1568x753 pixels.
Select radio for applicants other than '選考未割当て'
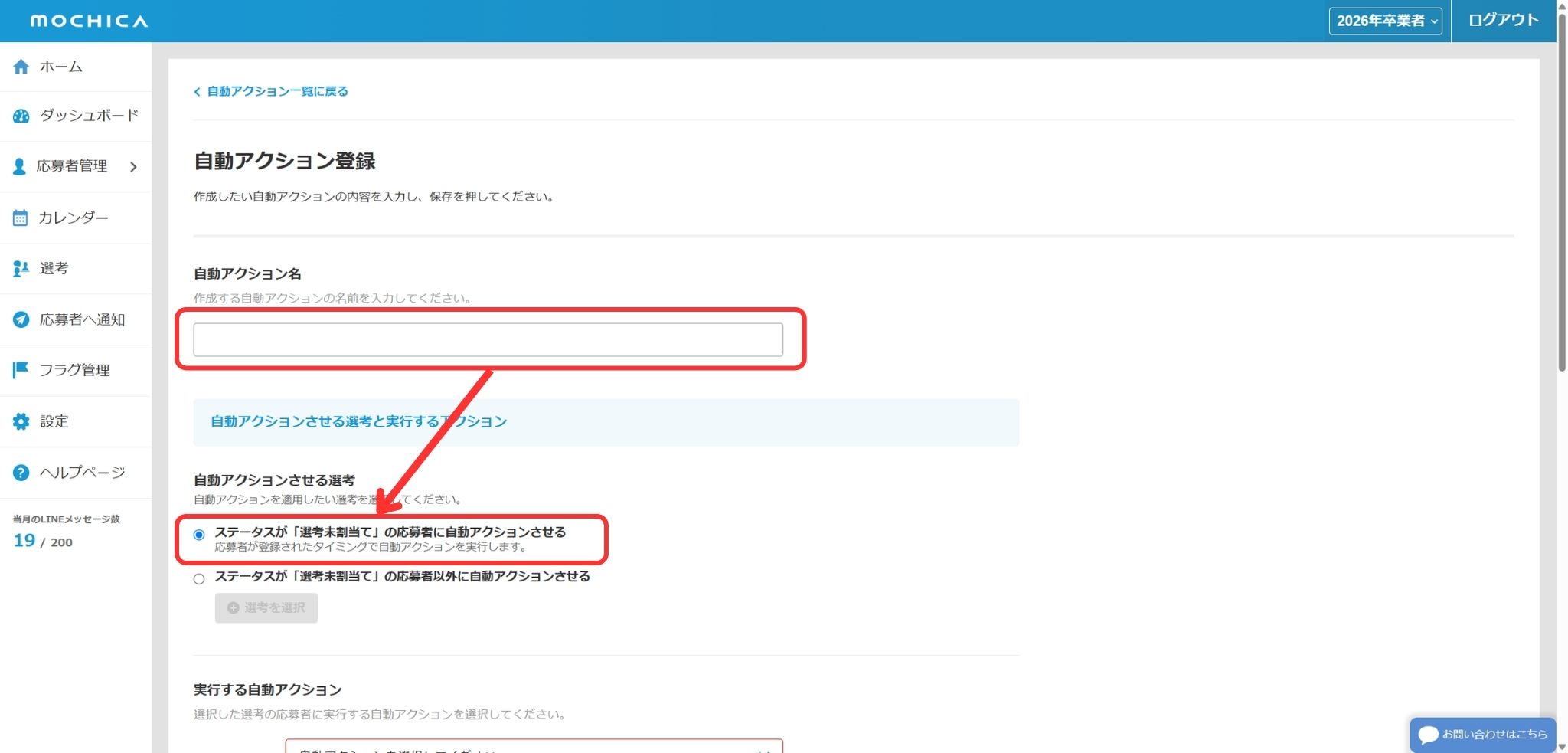pos(199,579)
